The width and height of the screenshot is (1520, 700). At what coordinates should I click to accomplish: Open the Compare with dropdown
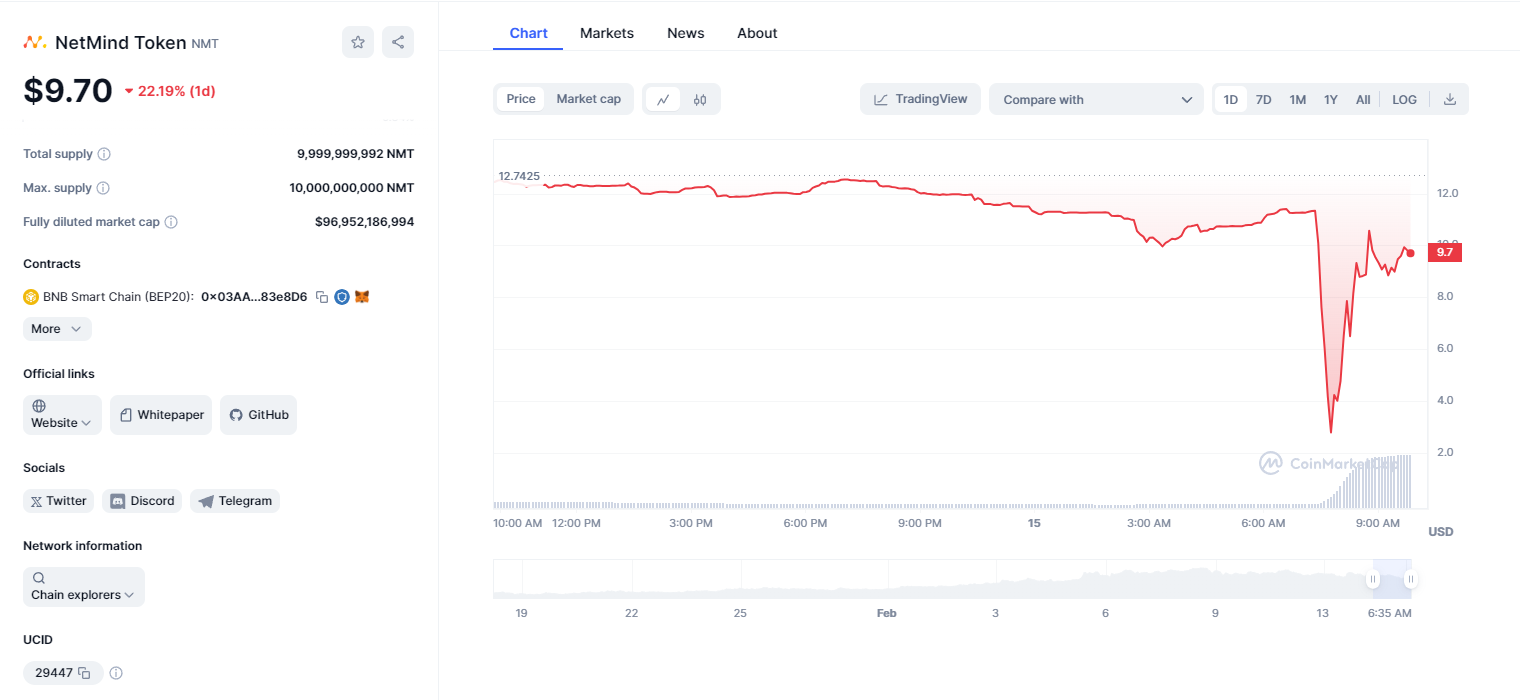[x=1097, y=99]
